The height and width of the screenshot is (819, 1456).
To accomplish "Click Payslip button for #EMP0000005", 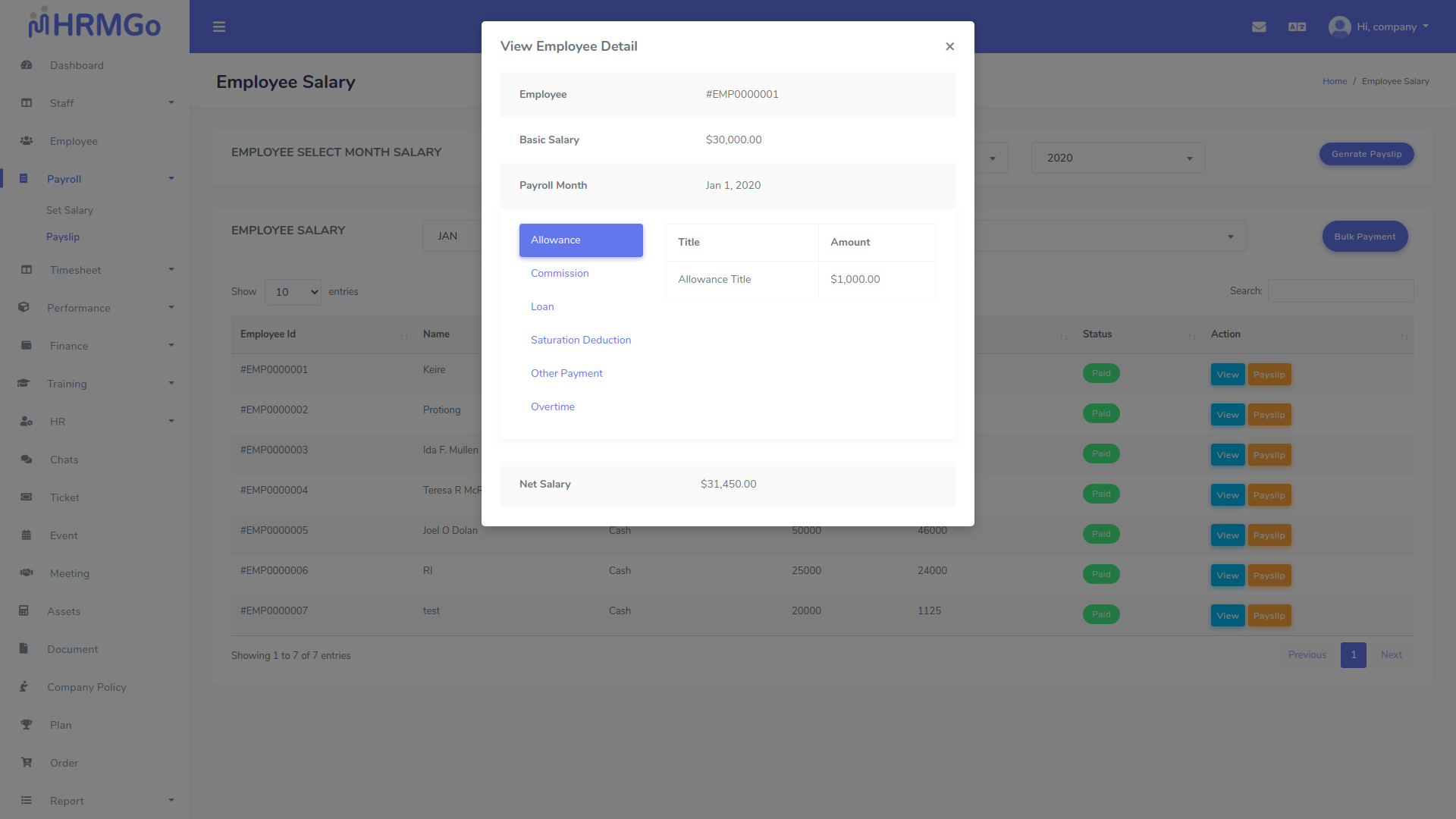I will pyautogui.click(x=1269, y=535).
